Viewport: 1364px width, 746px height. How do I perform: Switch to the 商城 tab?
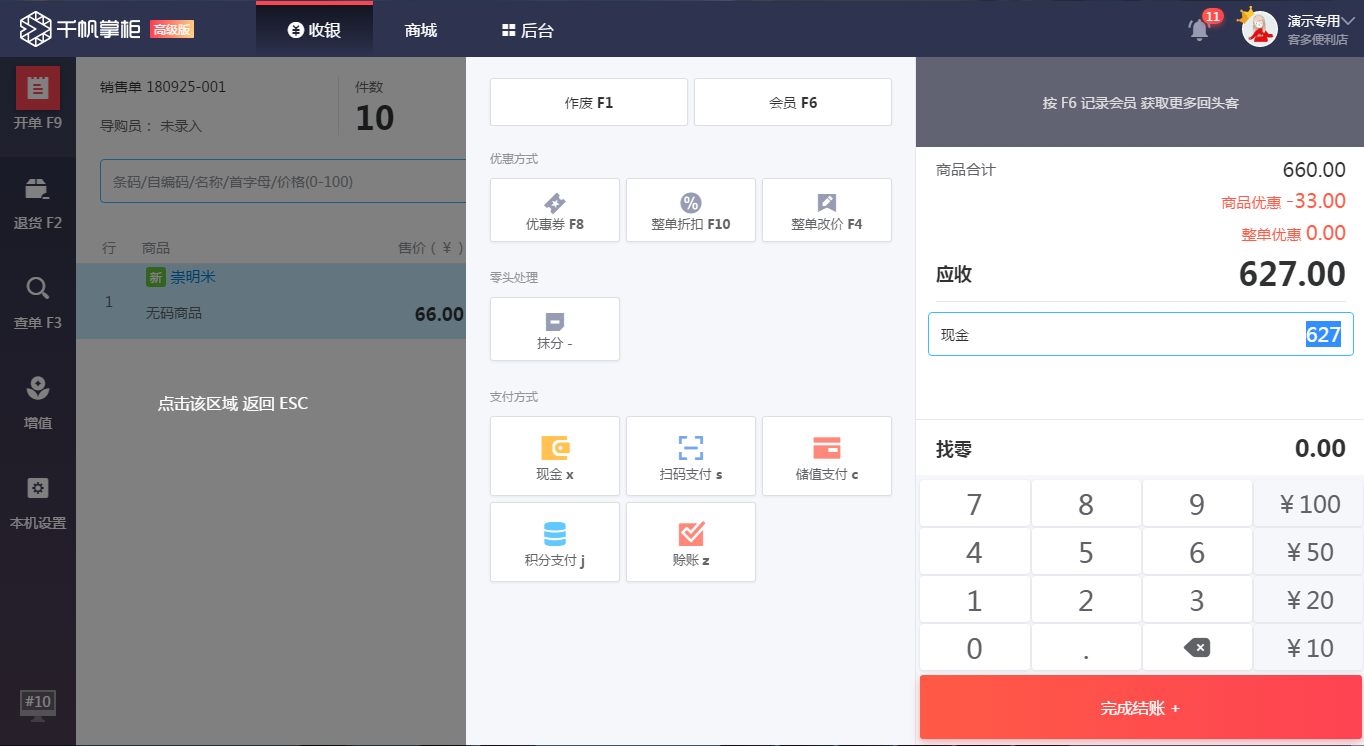click(x=419, y=28)
